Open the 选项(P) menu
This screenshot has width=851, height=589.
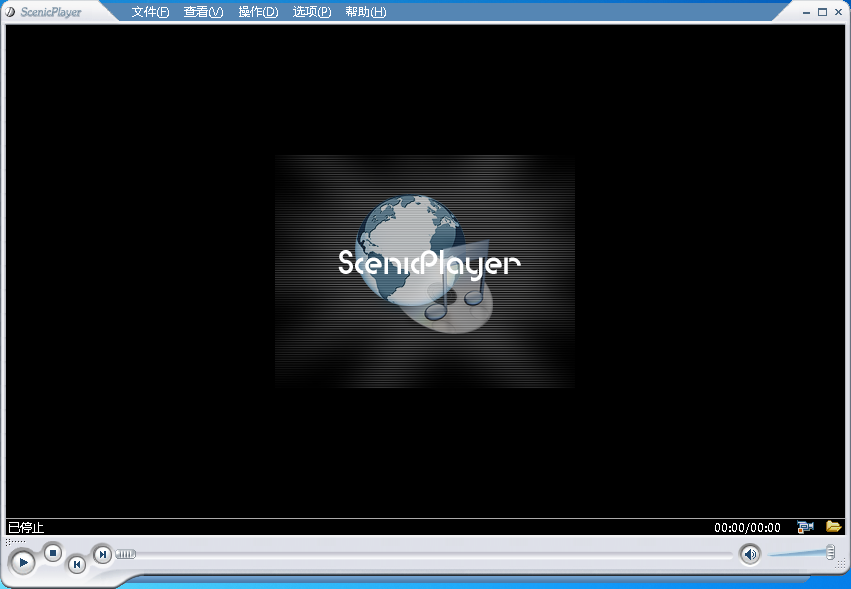pos(312,12)
